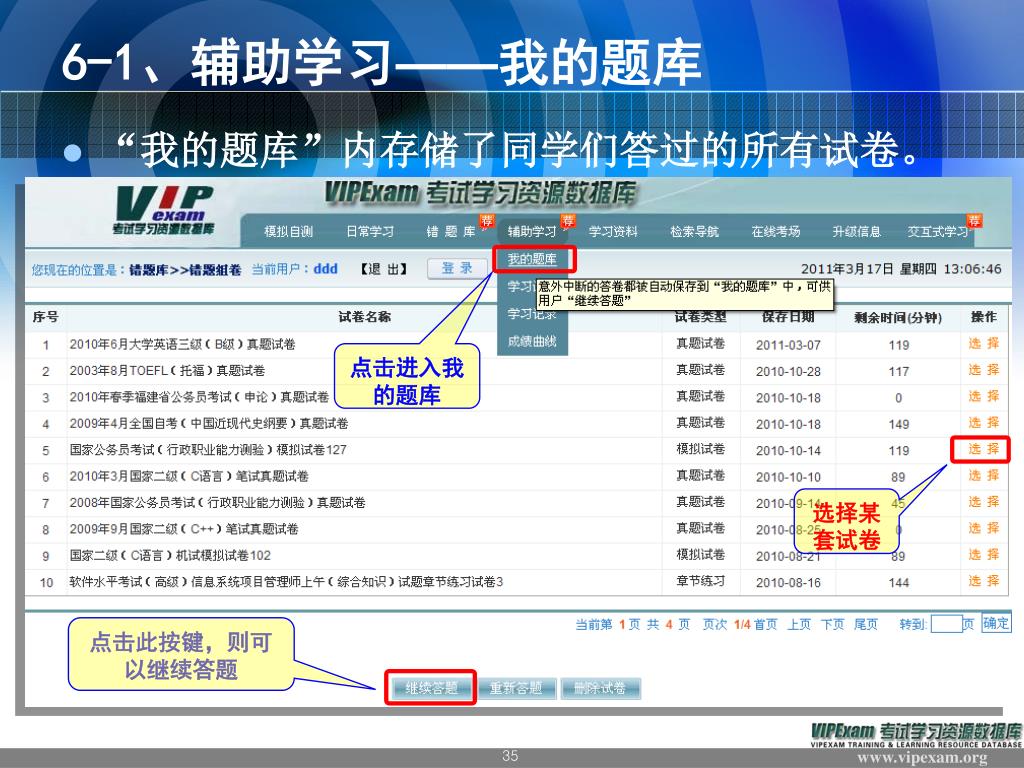1024x768 pixels.
Task: Click the VIP exam logo
Action: coord(163,210)
